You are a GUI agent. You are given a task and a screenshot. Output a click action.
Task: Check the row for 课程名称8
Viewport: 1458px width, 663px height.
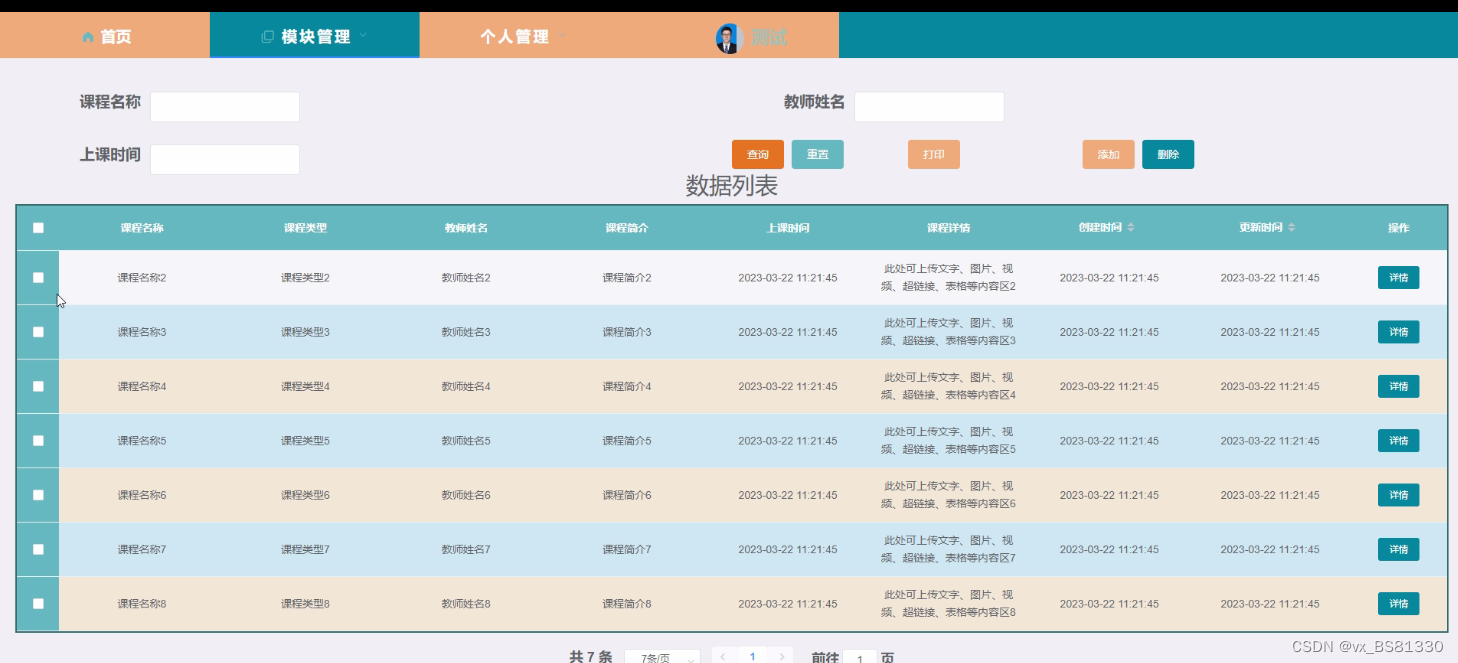(x=38, y=603)
